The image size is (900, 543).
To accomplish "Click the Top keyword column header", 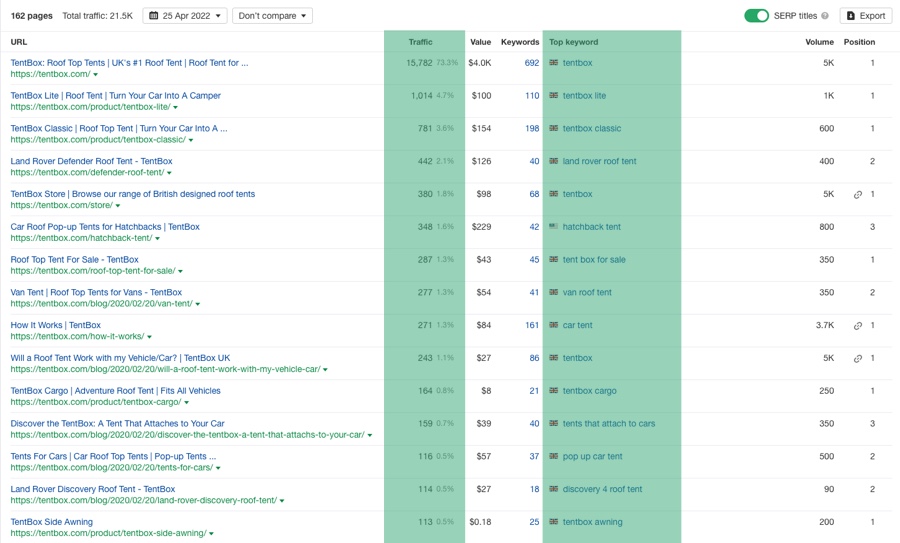I will 573,42.
